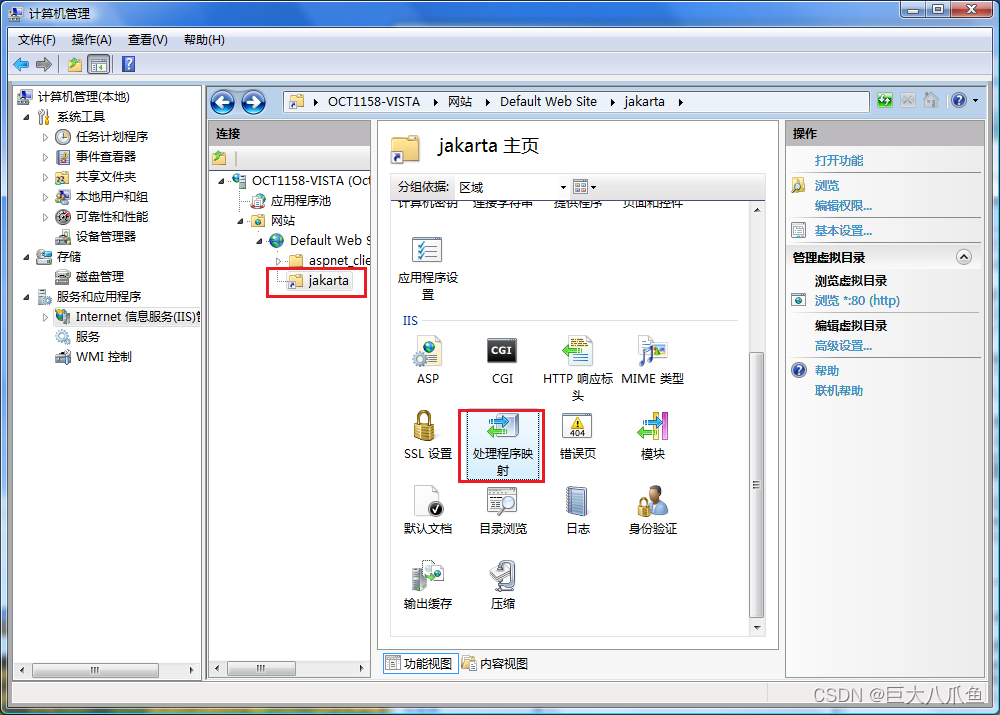Click the home icon in address bar
The height and width of the screenshot is (715, 1000).
(x=930, y=100)
